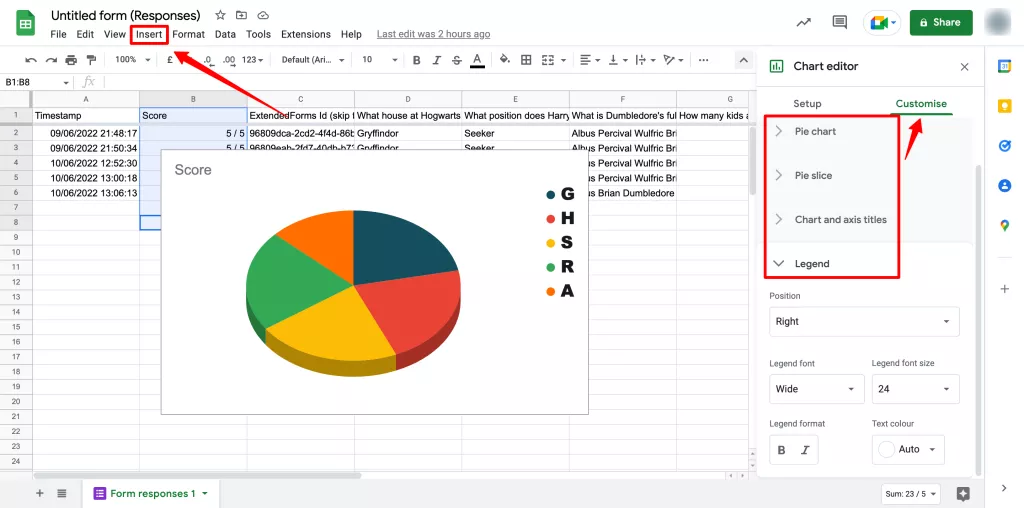Screen dimensions: 1024x508
Task: Open more number formats 123 menu
Action: [x=252, y=59]
